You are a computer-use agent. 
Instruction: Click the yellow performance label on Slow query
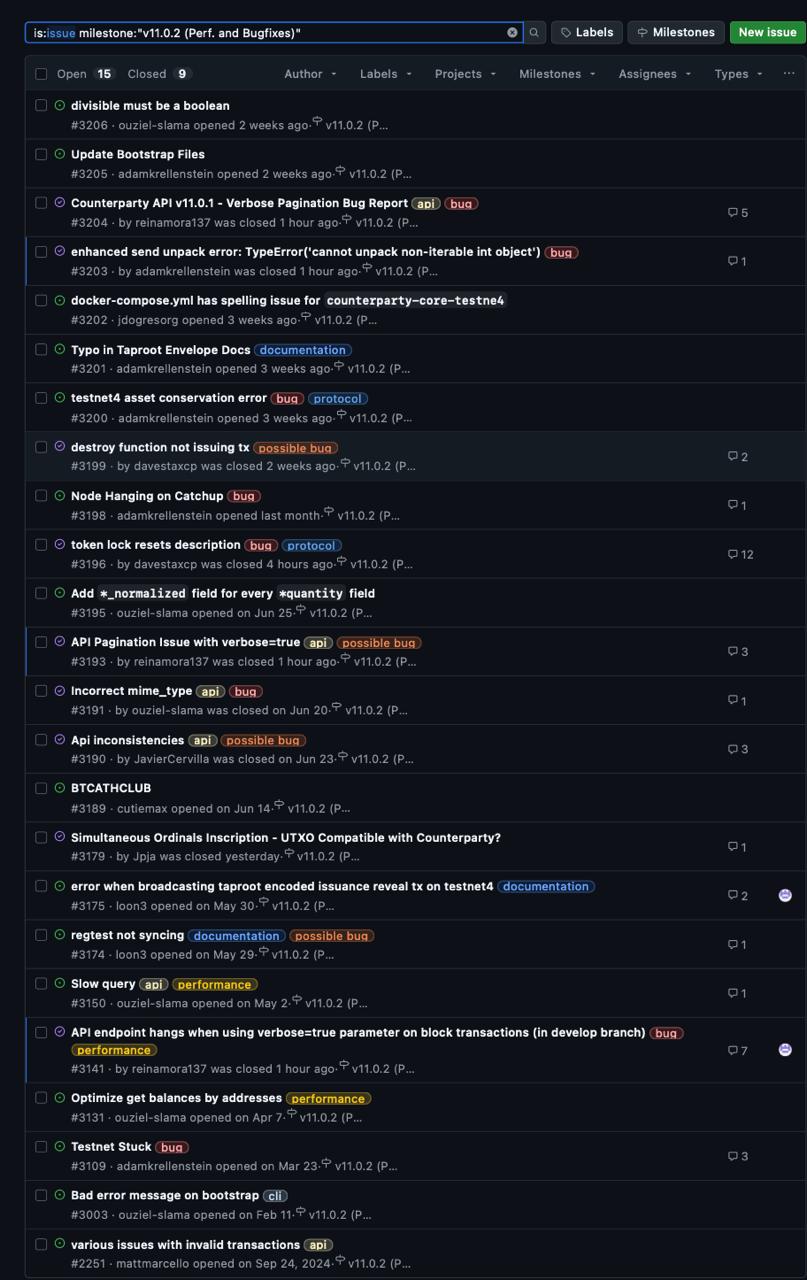[214, 984]
